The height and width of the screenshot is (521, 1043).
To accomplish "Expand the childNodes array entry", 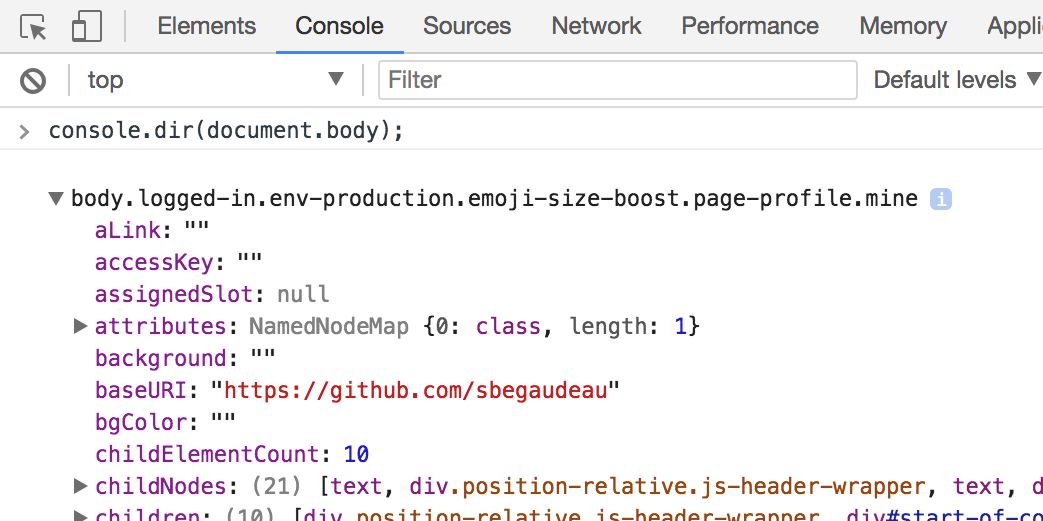I will coord(80,486).
